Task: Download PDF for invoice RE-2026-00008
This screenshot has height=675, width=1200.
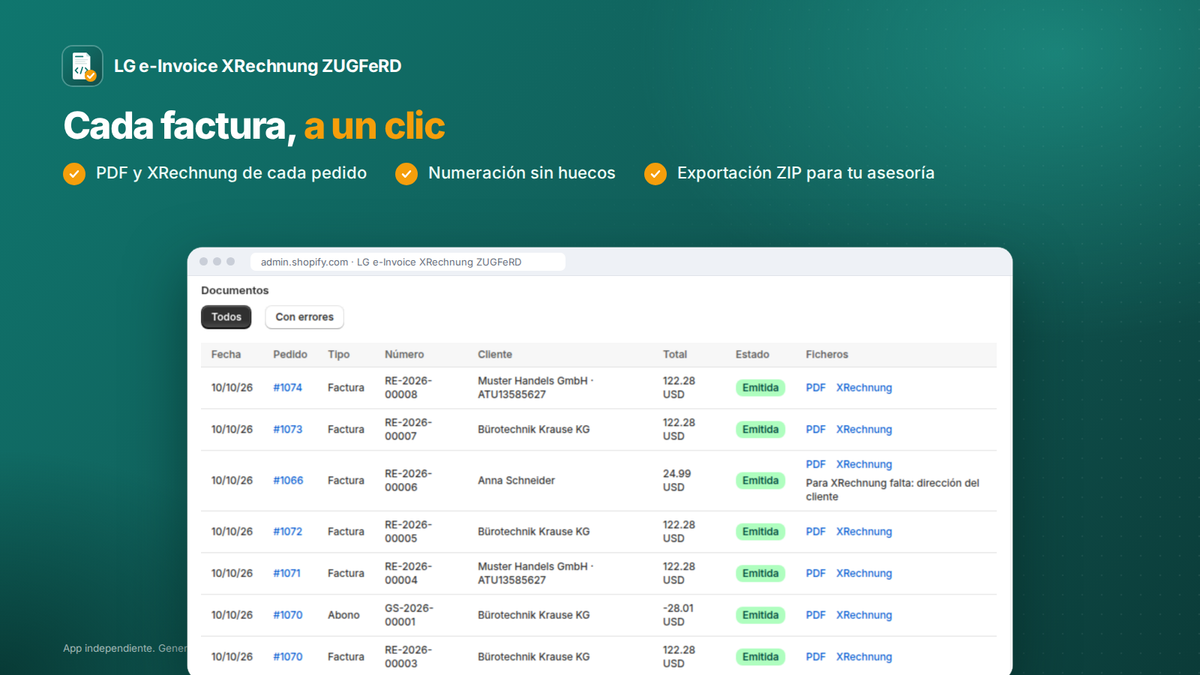Action: 816,388
